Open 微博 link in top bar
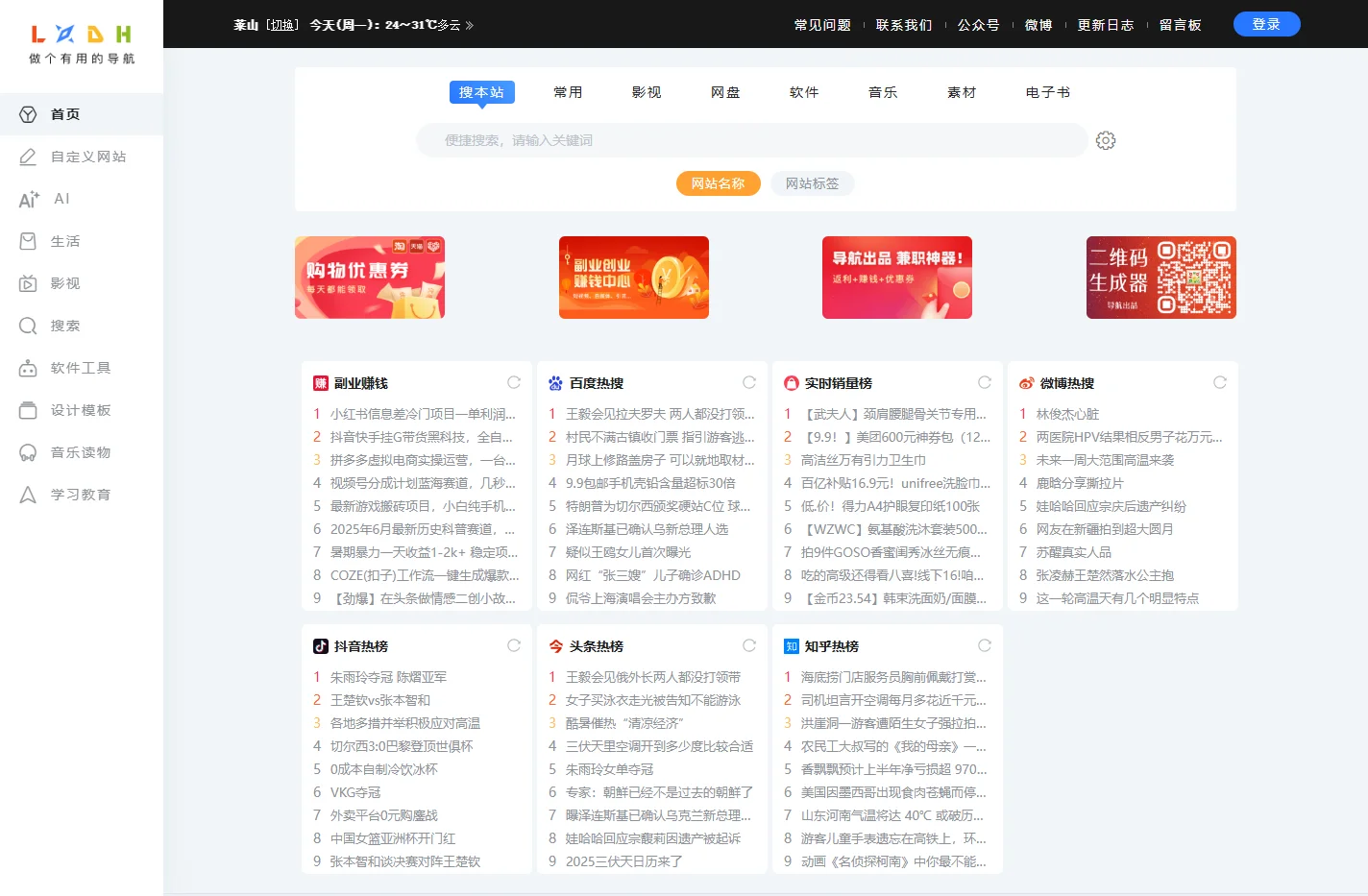The image size is (1368, 896). tap(1038, 25)
